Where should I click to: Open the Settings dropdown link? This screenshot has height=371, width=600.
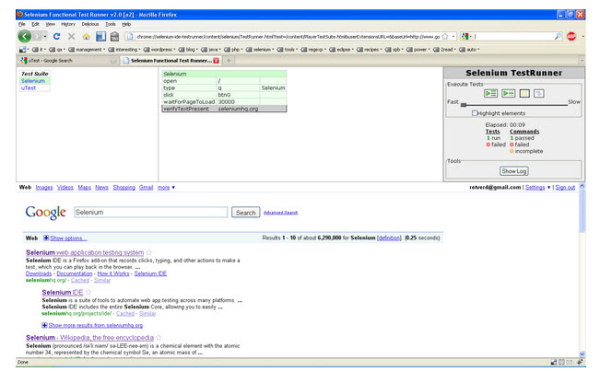click(x=537, y=187)
